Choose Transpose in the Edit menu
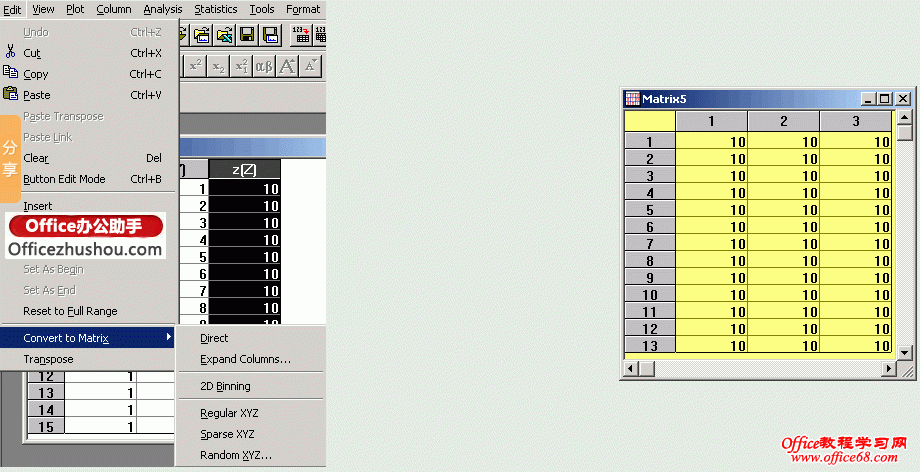The image size is (920, 472). (x=88, y=359)
